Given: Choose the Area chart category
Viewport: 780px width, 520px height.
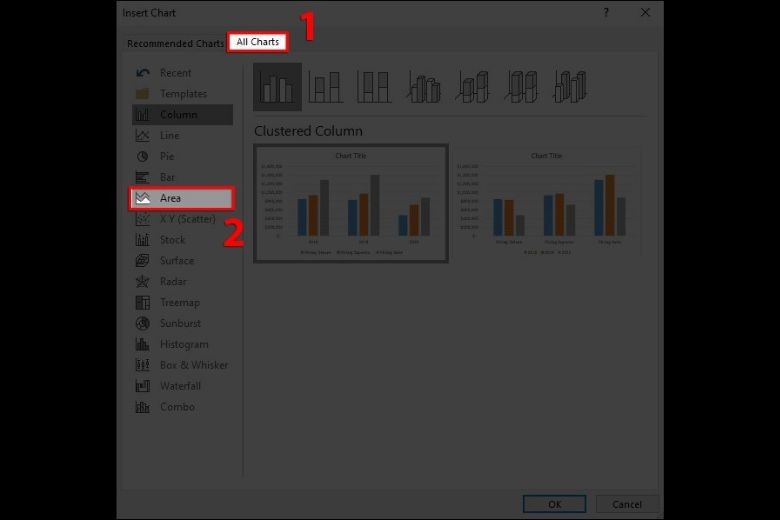Looking at the screenshot, I should pyautogui.click(x=182, y=198).
